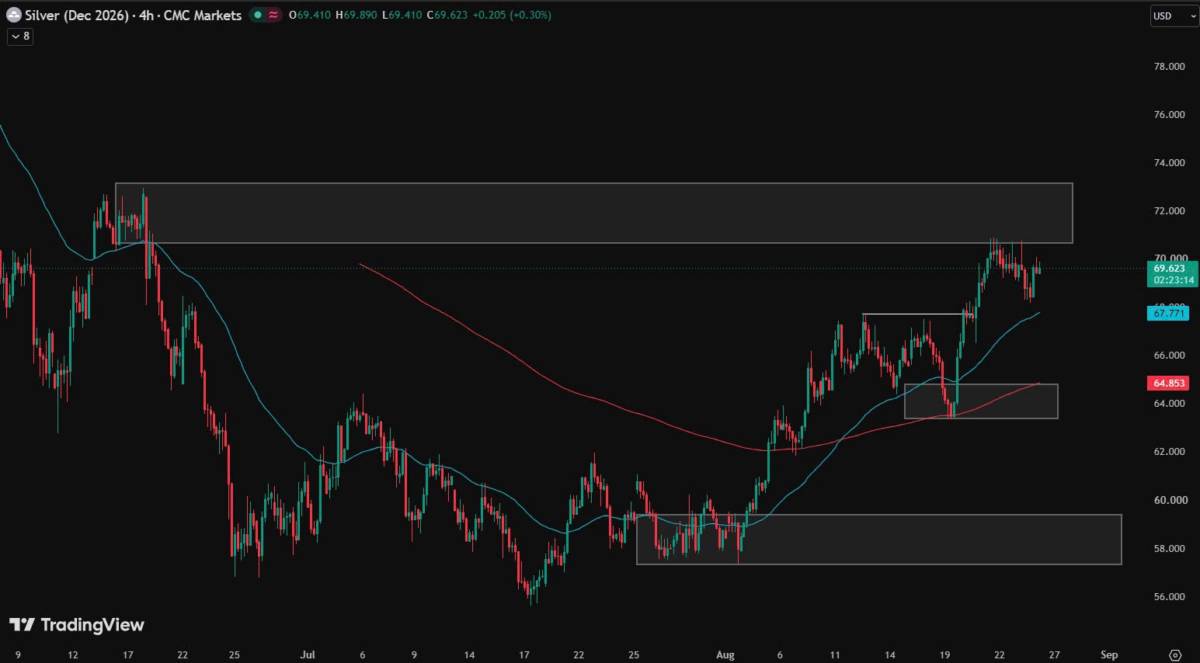Click the open value O69.410
Image resolution: width=1200 pixels, height=663 pixels.
click(x=312, y=15)
